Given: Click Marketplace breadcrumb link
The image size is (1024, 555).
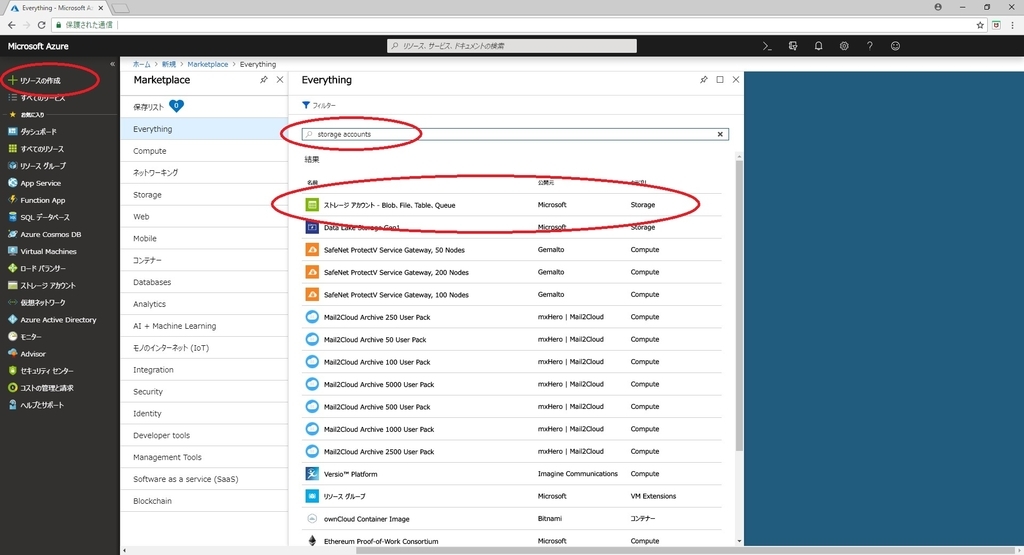Looking at the screenshot, I should [208, 64].
